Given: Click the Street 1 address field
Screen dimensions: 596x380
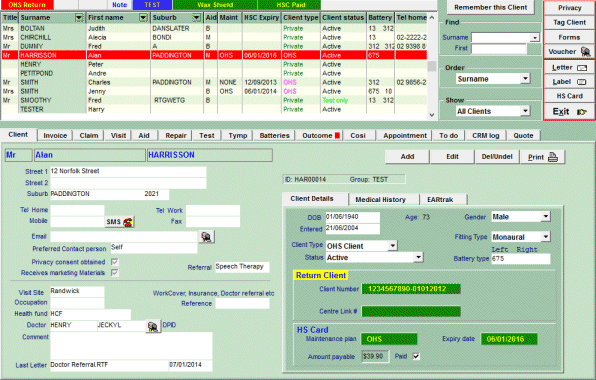Looking at the screenshot, I should (x=128, y=171).
